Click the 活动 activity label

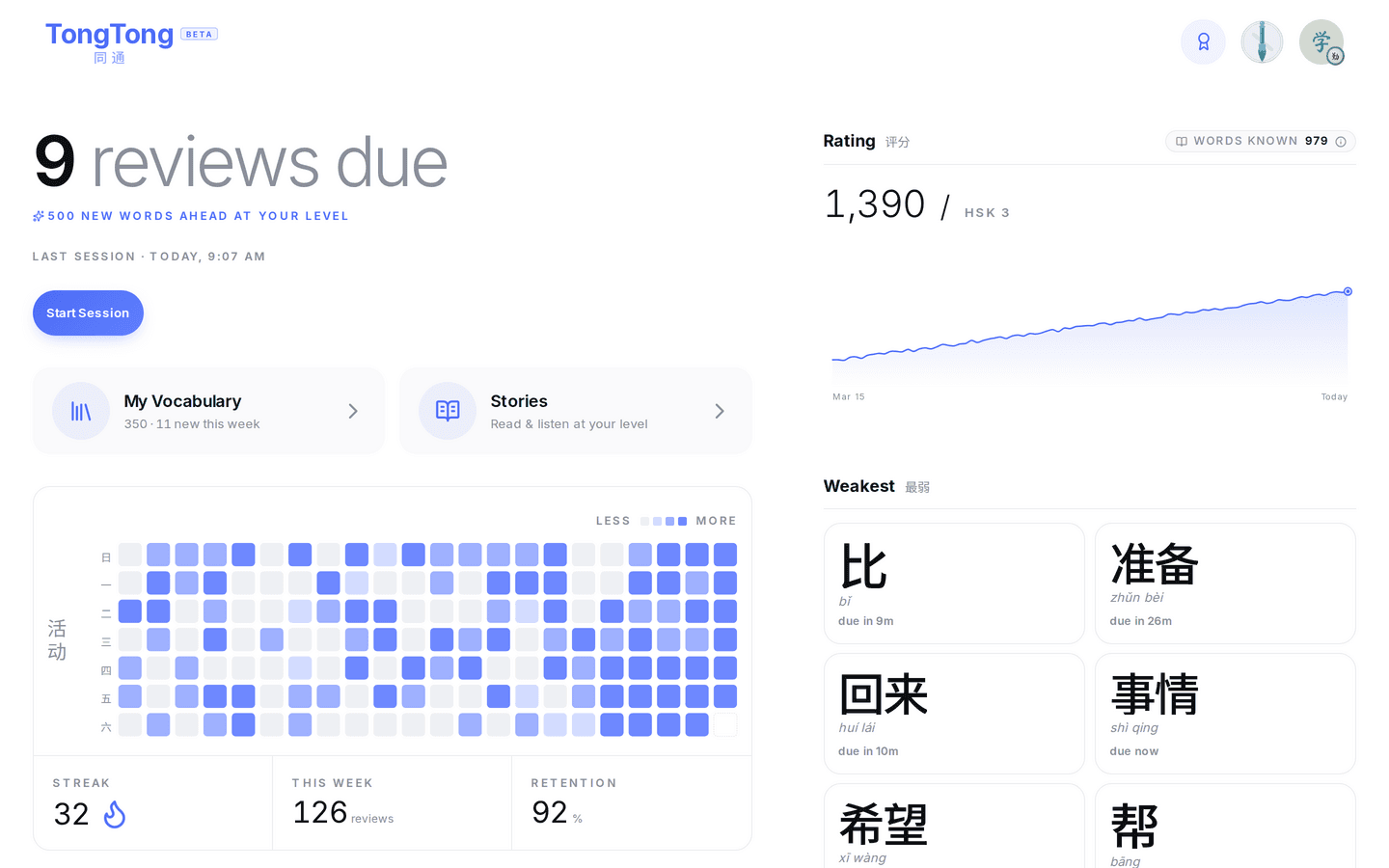click(57, 640)
